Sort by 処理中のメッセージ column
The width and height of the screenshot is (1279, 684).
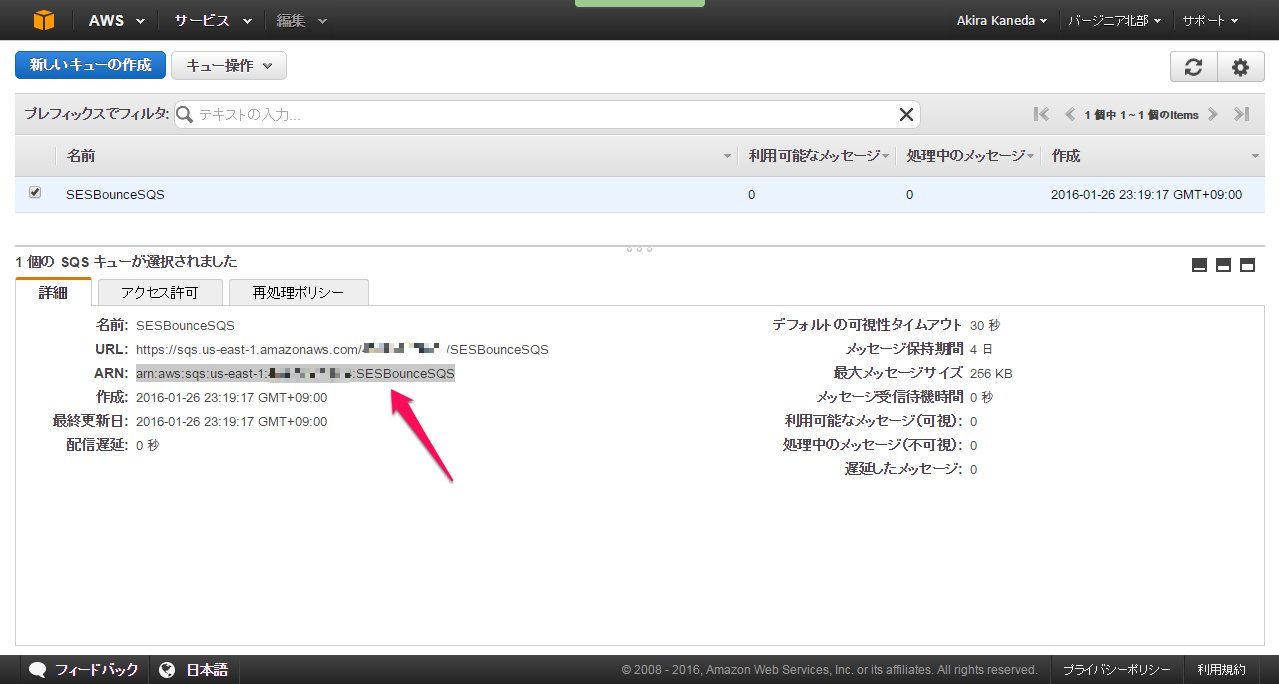pyautogui.click(x=967, y=156)
